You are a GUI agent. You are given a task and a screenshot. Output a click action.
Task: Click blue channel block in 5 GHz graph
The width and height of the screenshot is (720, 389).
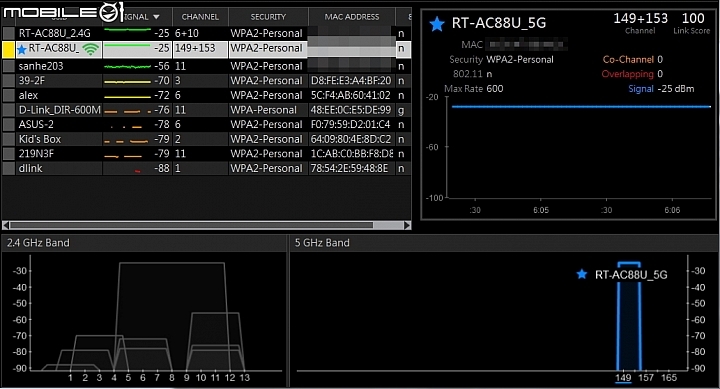tap(629, 317)
